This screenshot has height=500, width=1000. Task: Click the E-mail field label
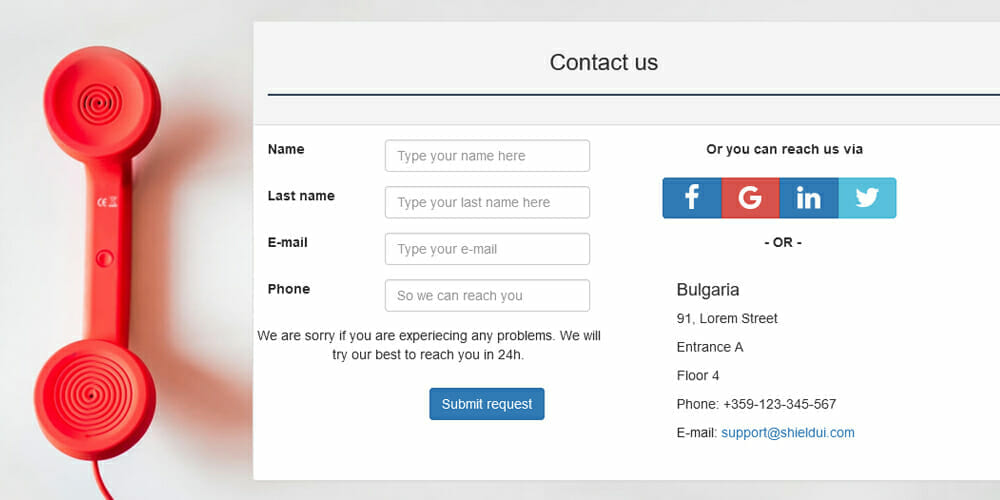[288, 242]
